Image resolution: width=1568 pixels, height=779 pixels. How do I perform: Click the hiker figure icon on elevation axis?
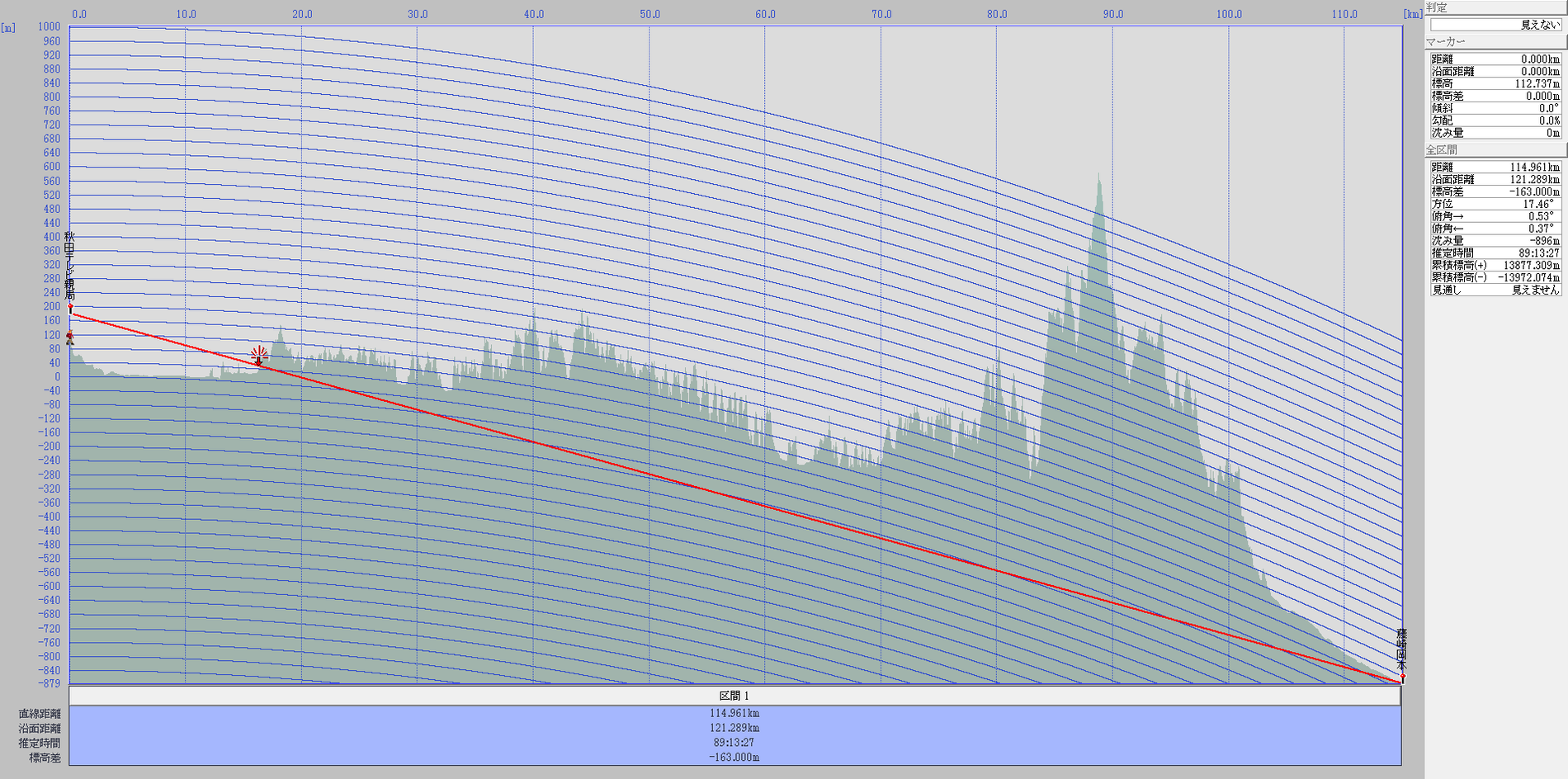tap(70, 337)
